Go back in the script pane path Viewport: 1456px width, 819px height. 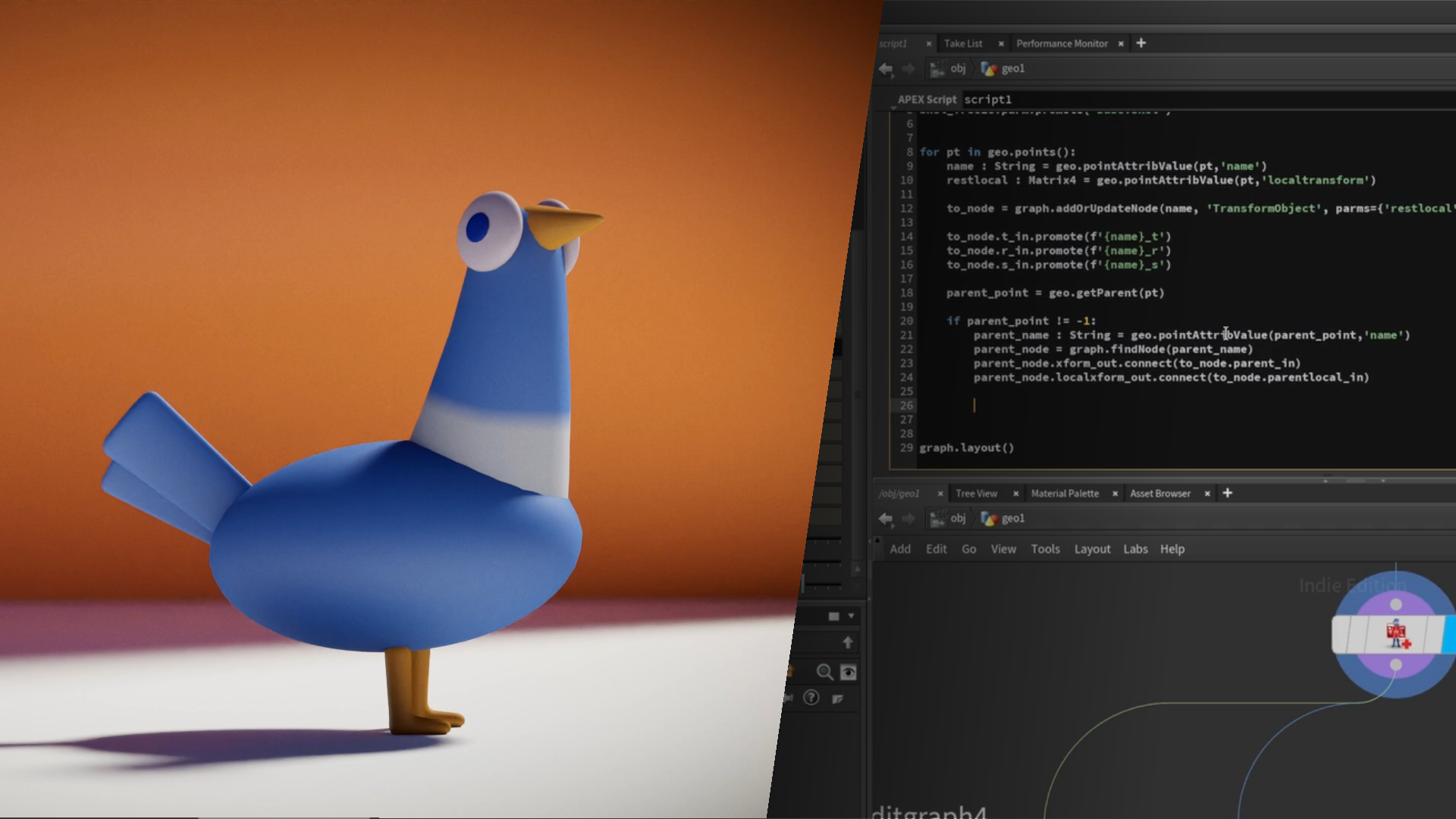(x=886, y=69)
